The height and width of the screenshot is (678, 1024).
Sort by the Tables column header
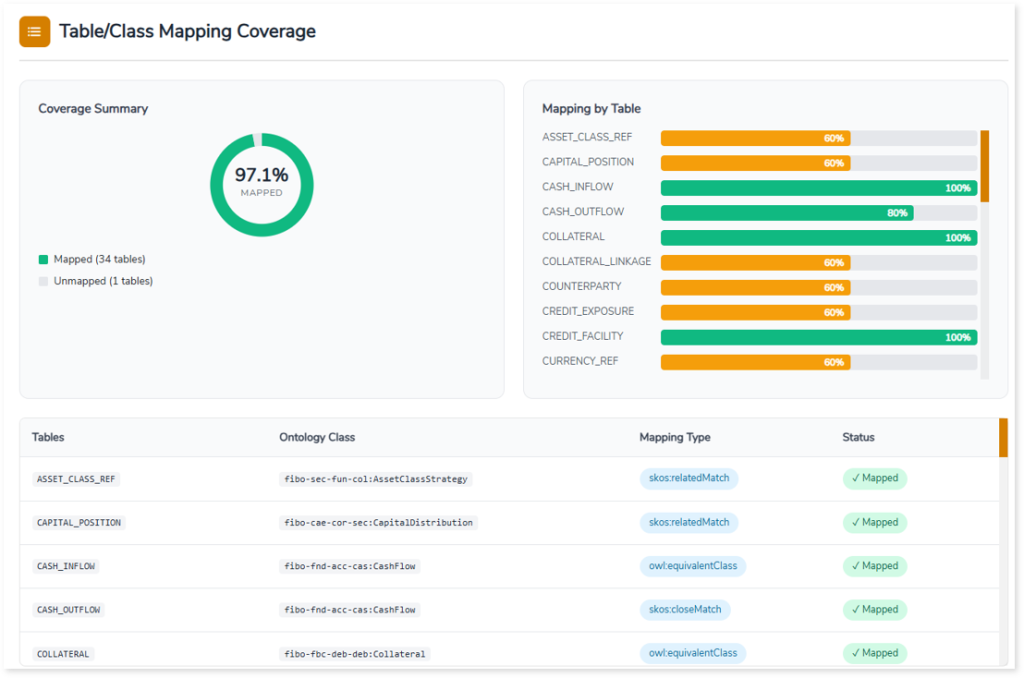click(48, 437)
